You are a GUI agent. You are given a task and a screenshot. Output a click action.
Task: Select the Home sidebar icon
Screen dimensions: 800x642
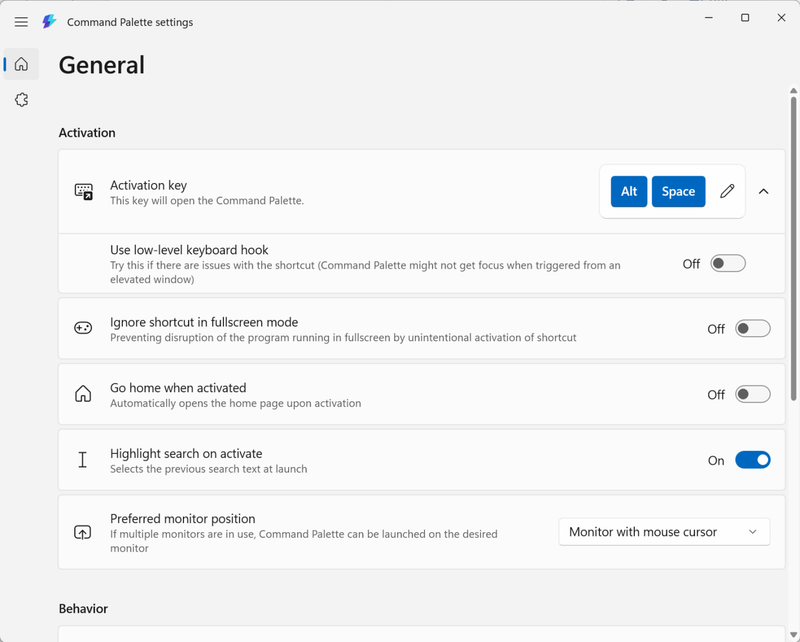pyautogui.click(x=21, y=65)
